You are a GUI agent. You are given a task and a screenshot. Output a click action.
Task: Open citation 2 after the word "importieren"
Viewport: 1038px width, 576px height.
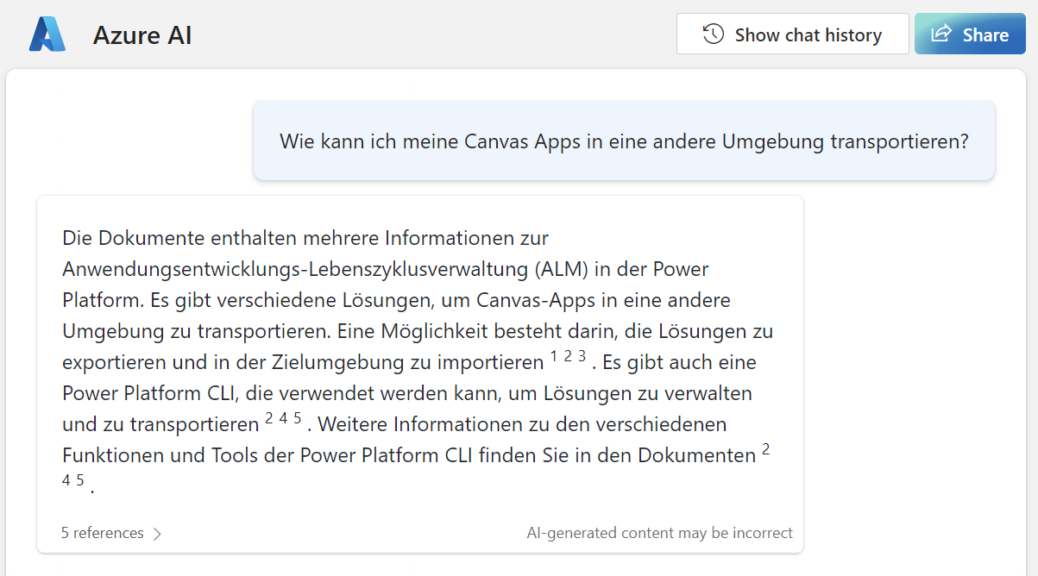click(x=568, y=356)
